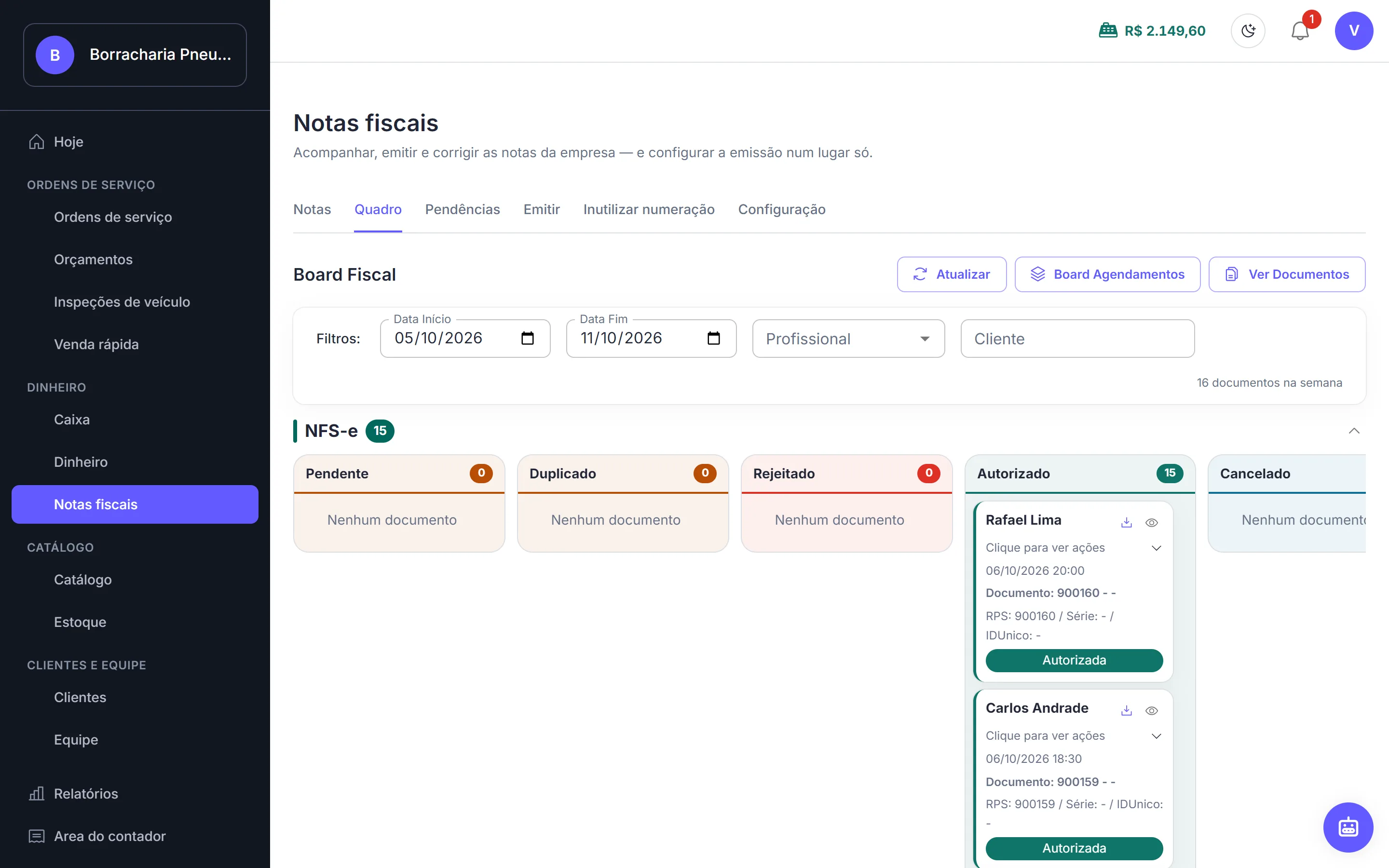Screen dimensions: 1389x868
Task: Click Rafael Lima Autorizada status button
Action: (x=1074, y=660)
